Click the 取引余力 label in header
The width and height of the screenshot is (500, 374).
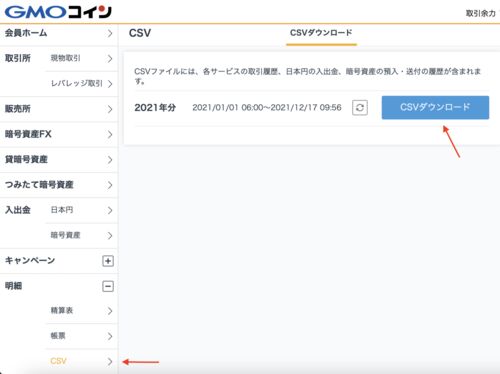[x=481, y=13]
